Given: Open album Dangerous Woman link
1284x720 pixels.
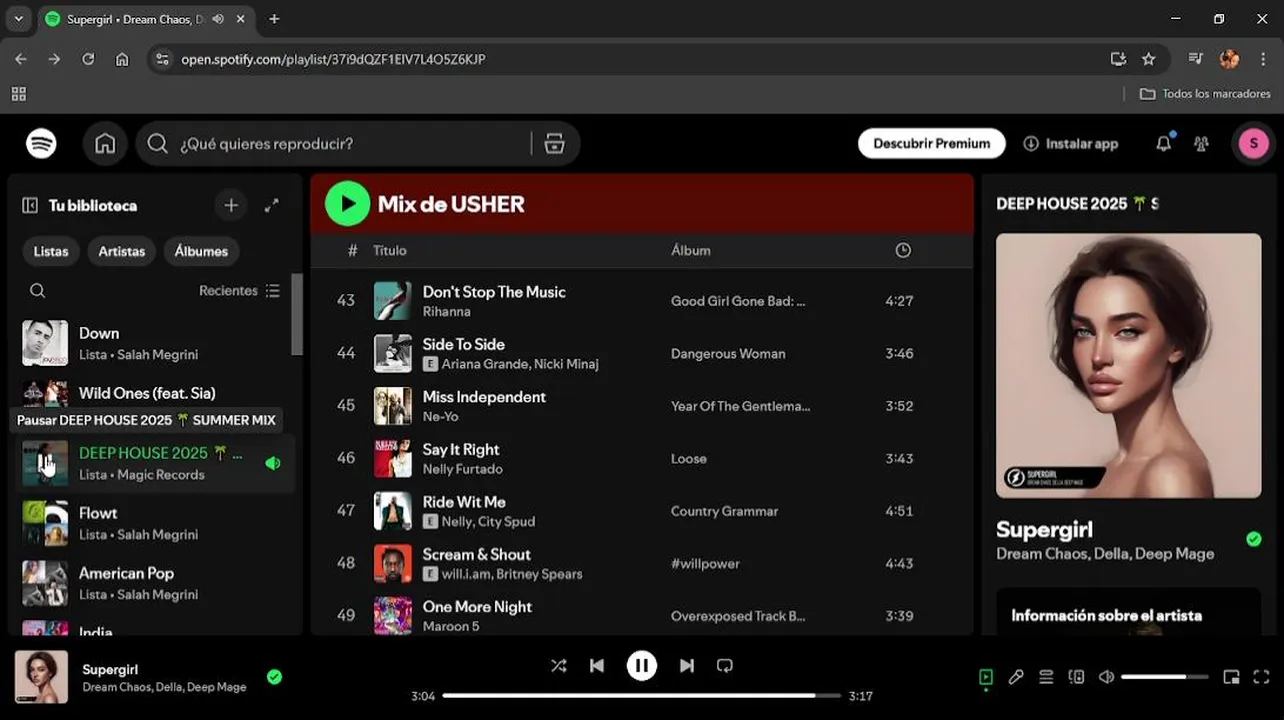Looking at the screenshot, I should click(x=728, y=354).
